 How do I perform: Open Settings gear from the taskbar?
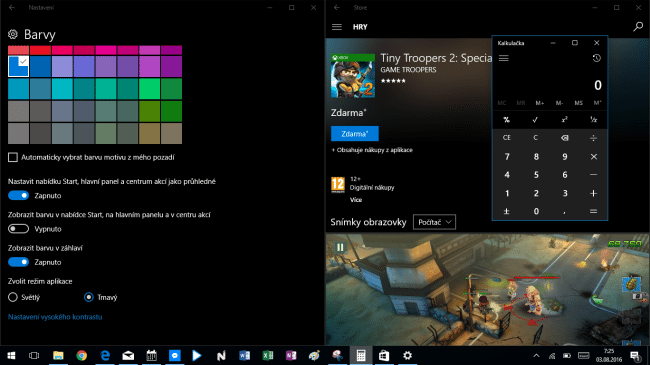[x=407, y=355]
